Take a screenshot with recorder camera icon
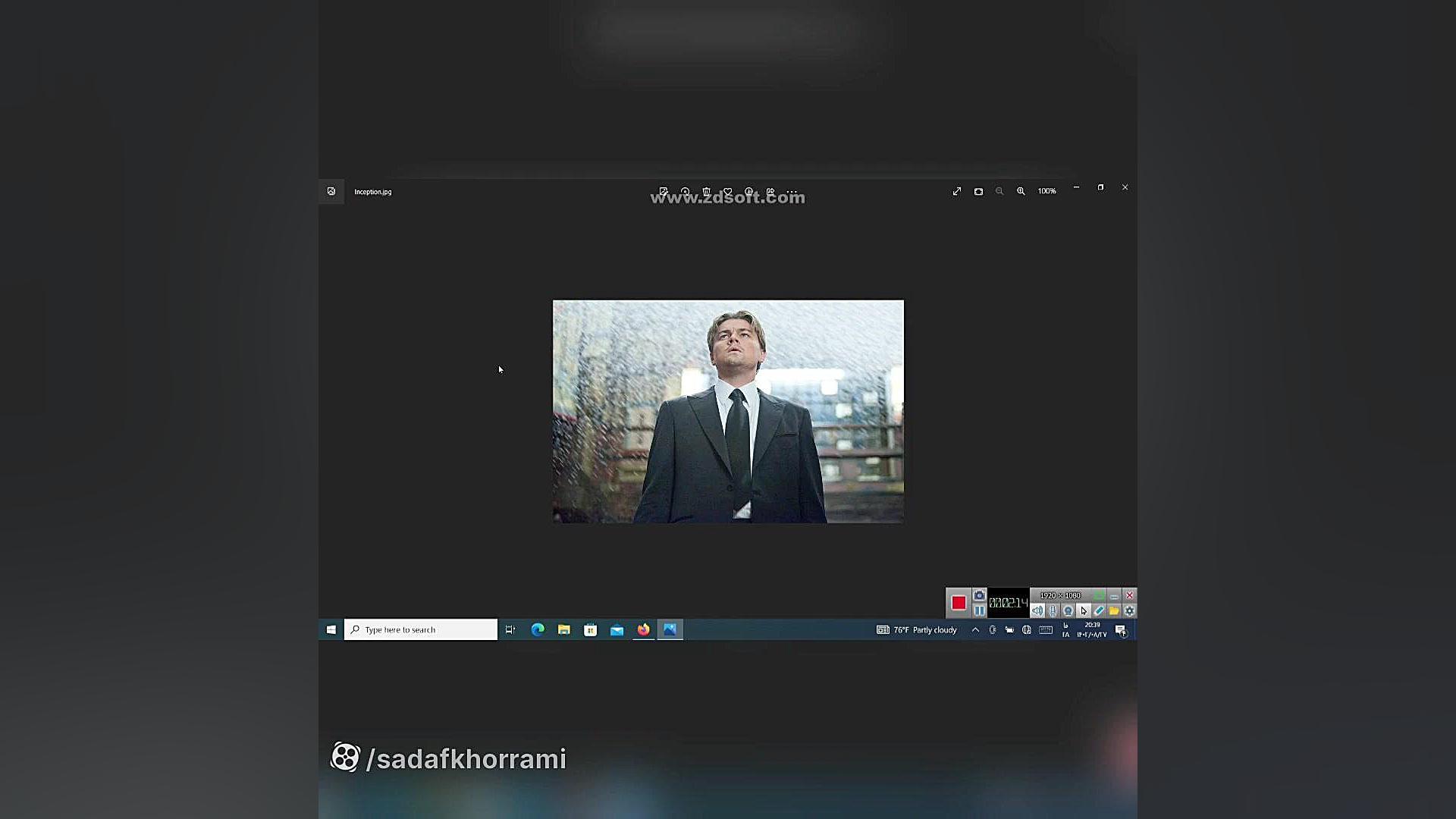Viewport: 1456px width, 819px height. 979,595
